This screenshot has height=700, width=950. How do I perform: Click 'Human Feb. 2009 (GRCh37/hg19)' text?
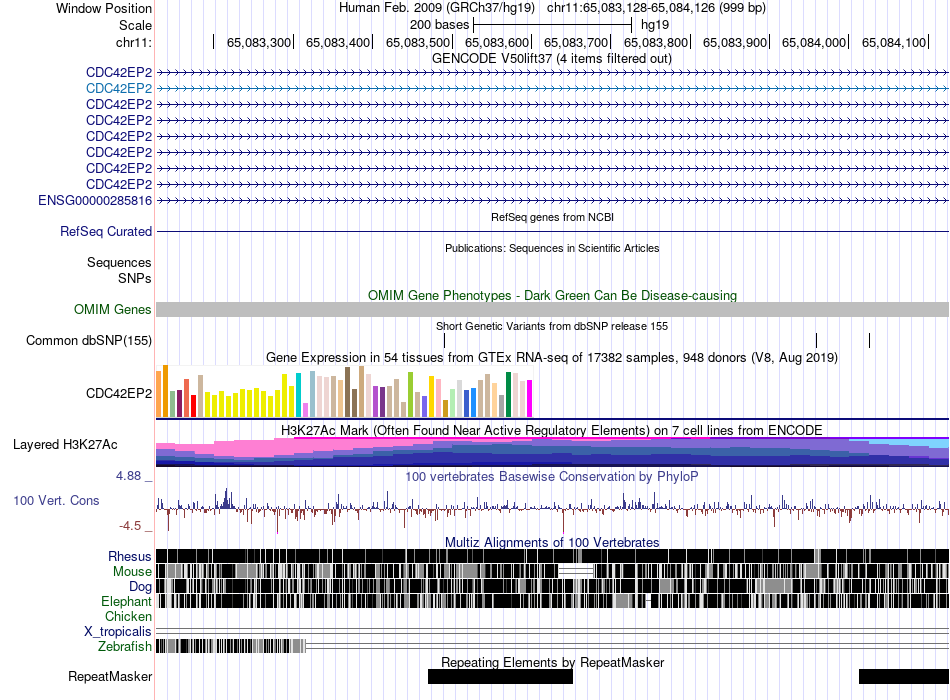(x=437, y=8)
